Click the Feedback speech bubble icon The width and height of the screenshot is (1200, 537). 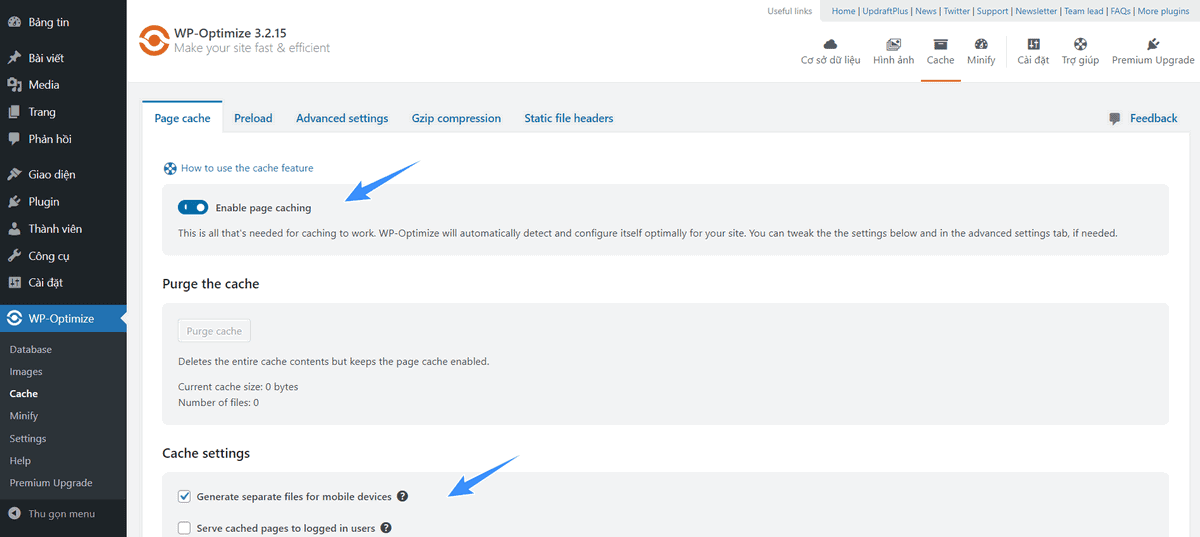click(1115, 118)
